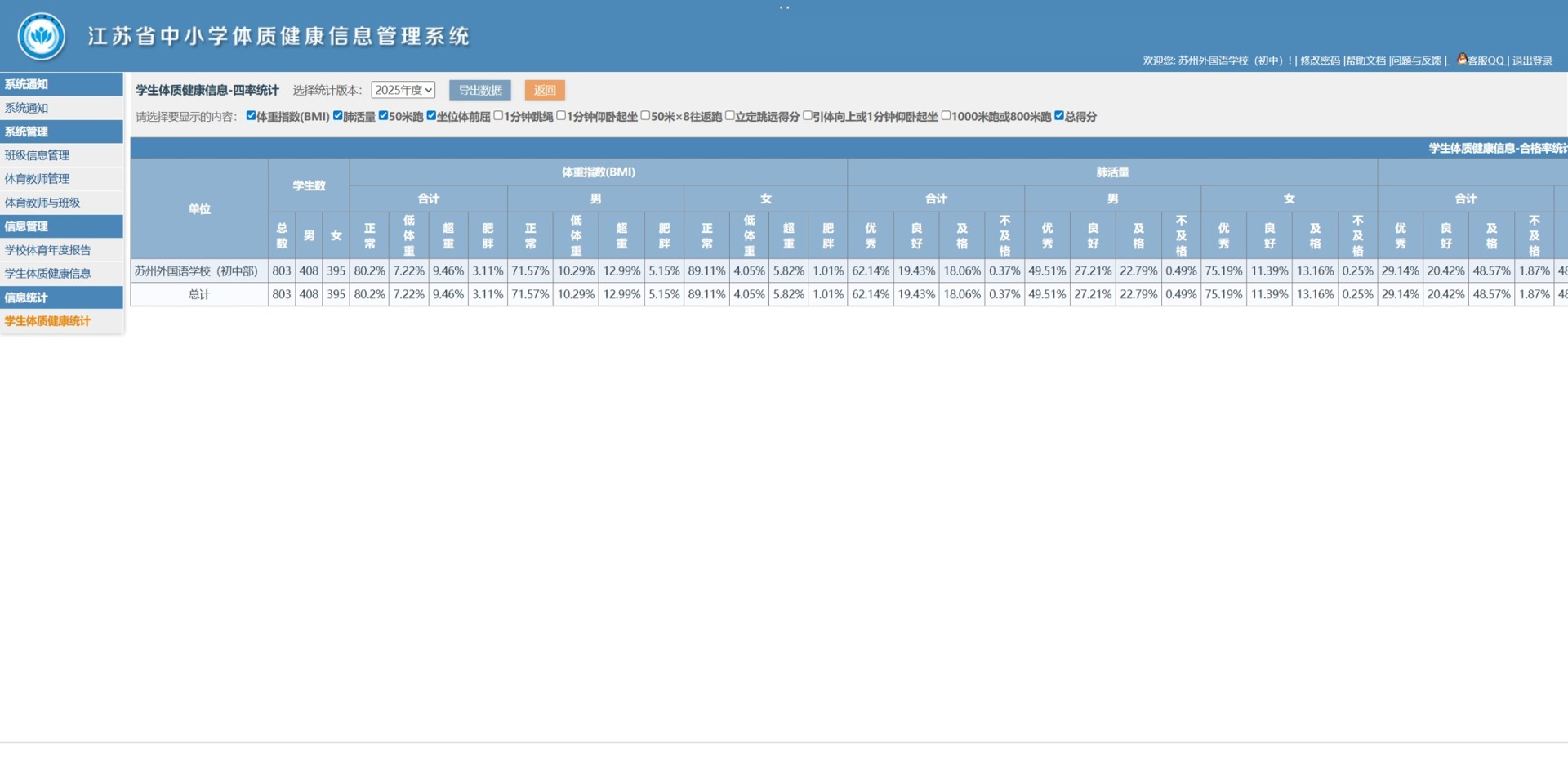Click the 导出数据 button
The height and width of the screenshot is (764, 1568).
(480, 90)
